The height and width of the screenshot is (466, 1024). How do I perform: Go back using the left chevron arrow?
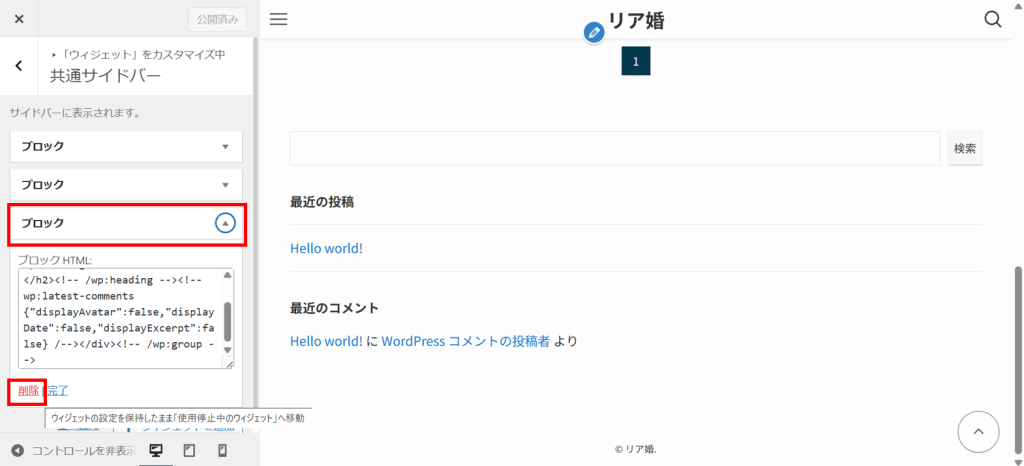(x=19, y=66)
